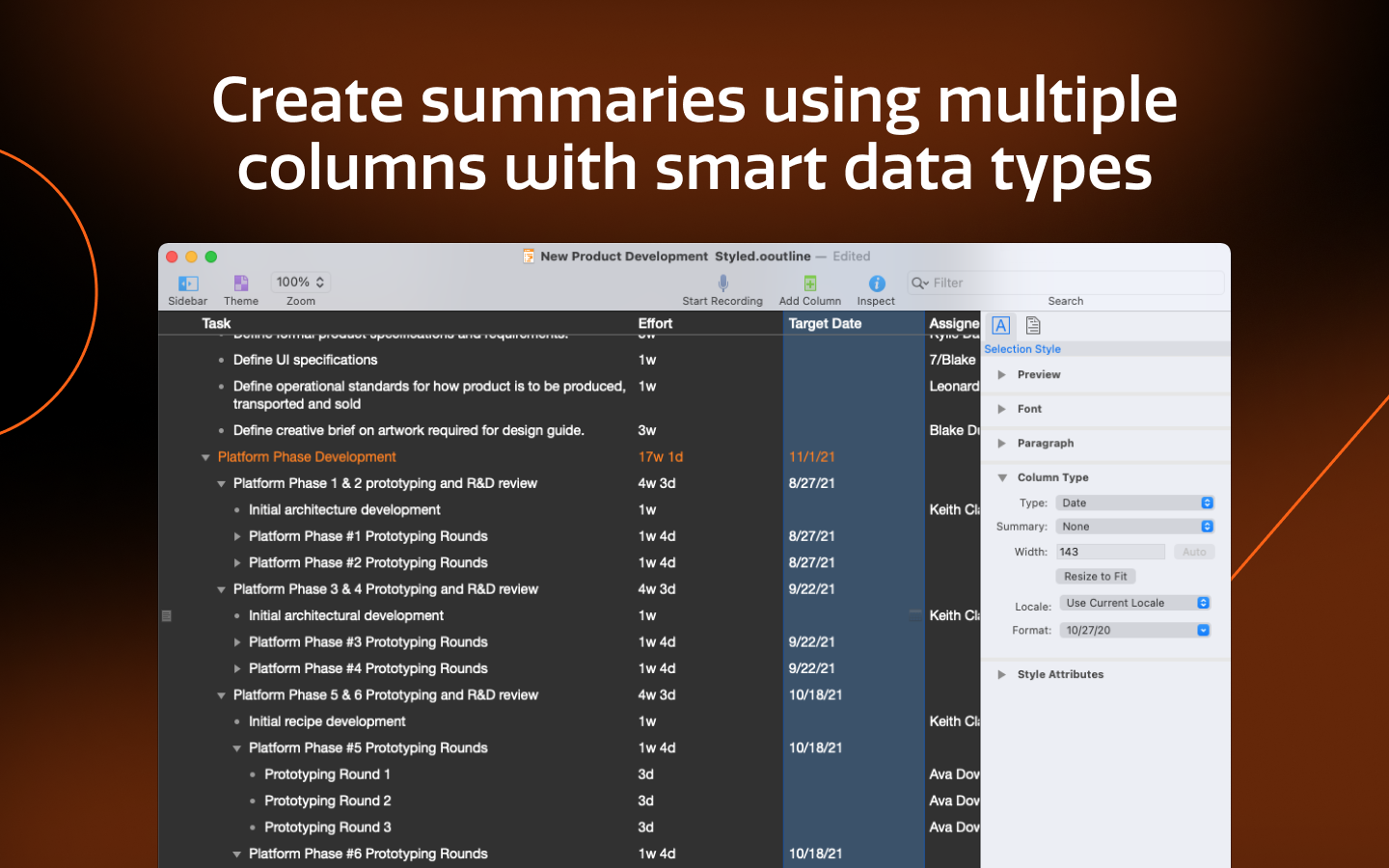Click the row note handle icon at left edge
This screenshot has width=1389, height=868.
point(167,616)
